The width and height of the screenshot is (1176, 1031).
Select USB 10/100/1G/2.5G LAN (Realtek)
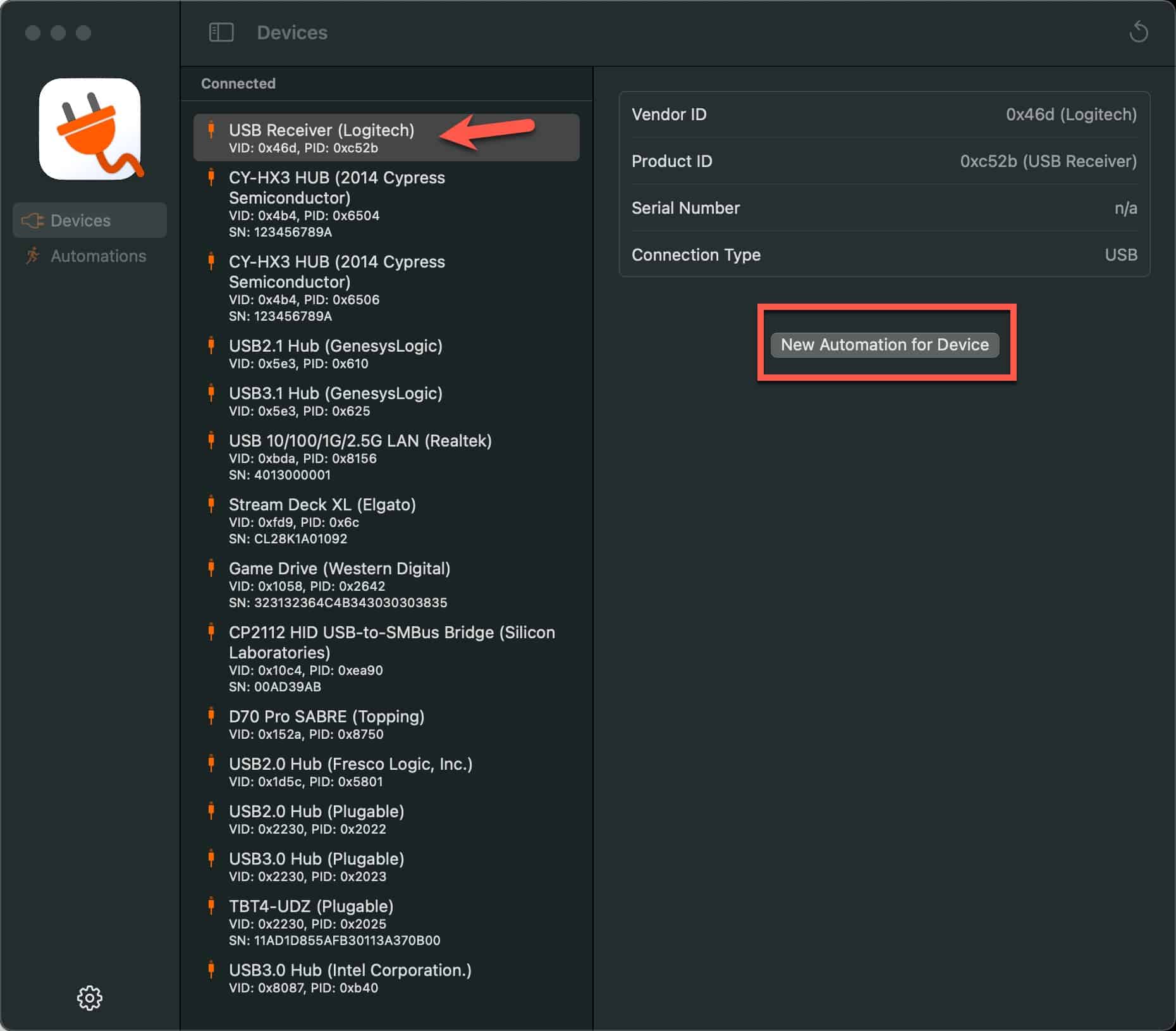pyautogui.click(x=386, y=457)
